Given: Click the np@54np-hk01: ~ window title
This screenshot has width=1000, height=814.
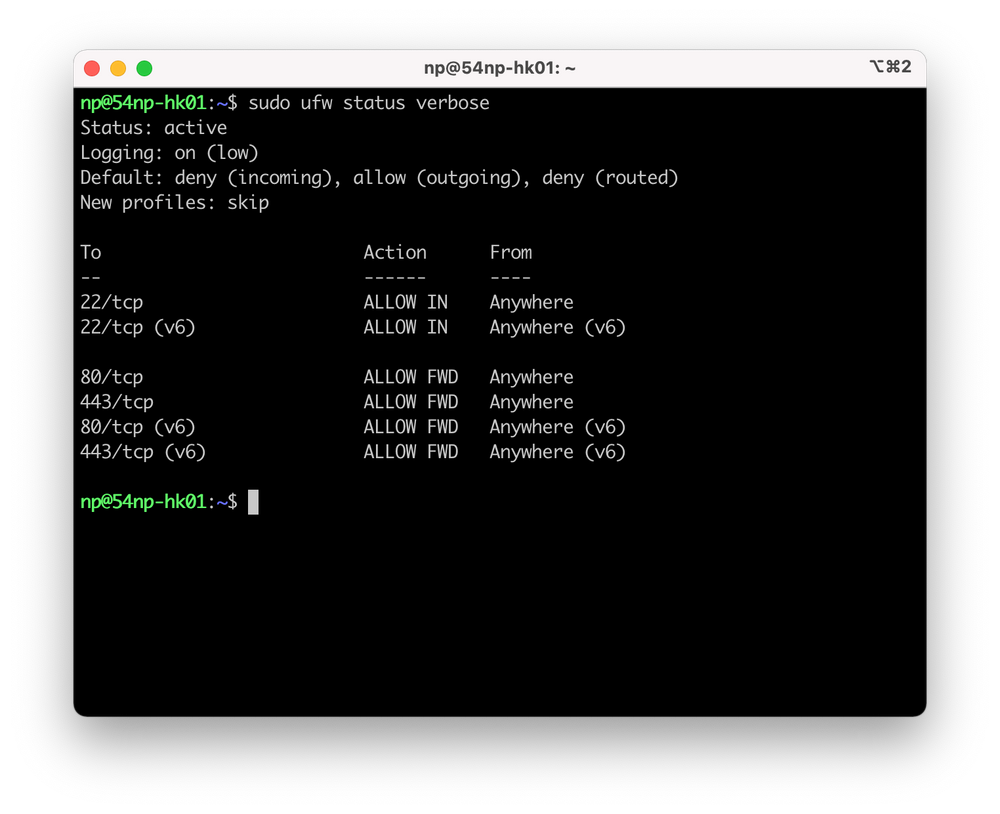Looking at the screenshot, I should [499, 67].
